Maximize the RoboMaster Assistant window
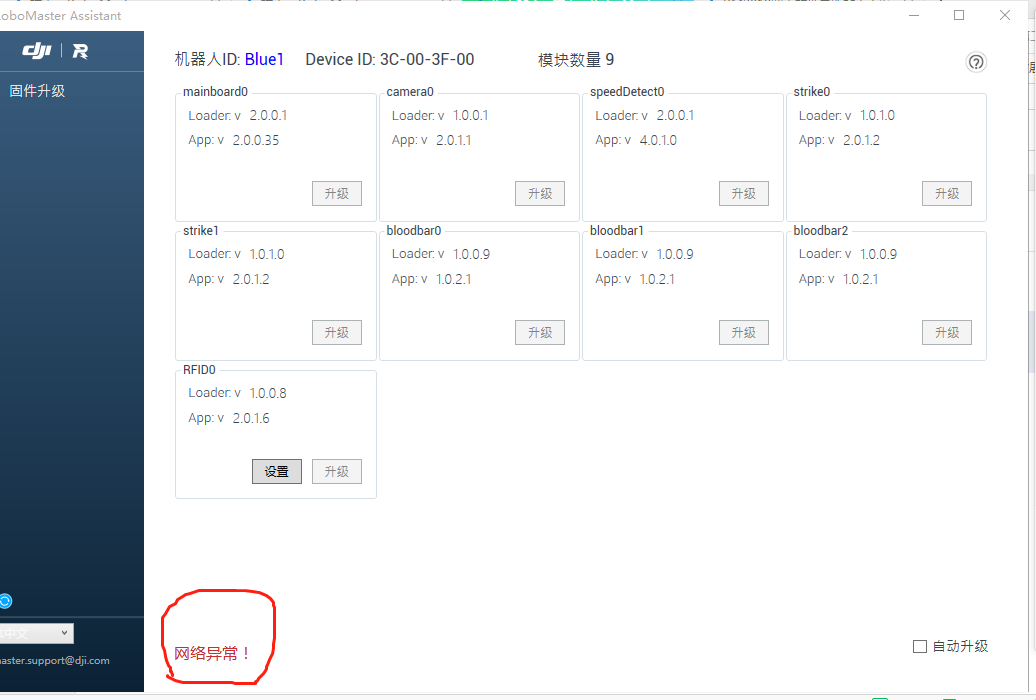This screenshot has width=1036, height=700. click(x=959, y=15)
